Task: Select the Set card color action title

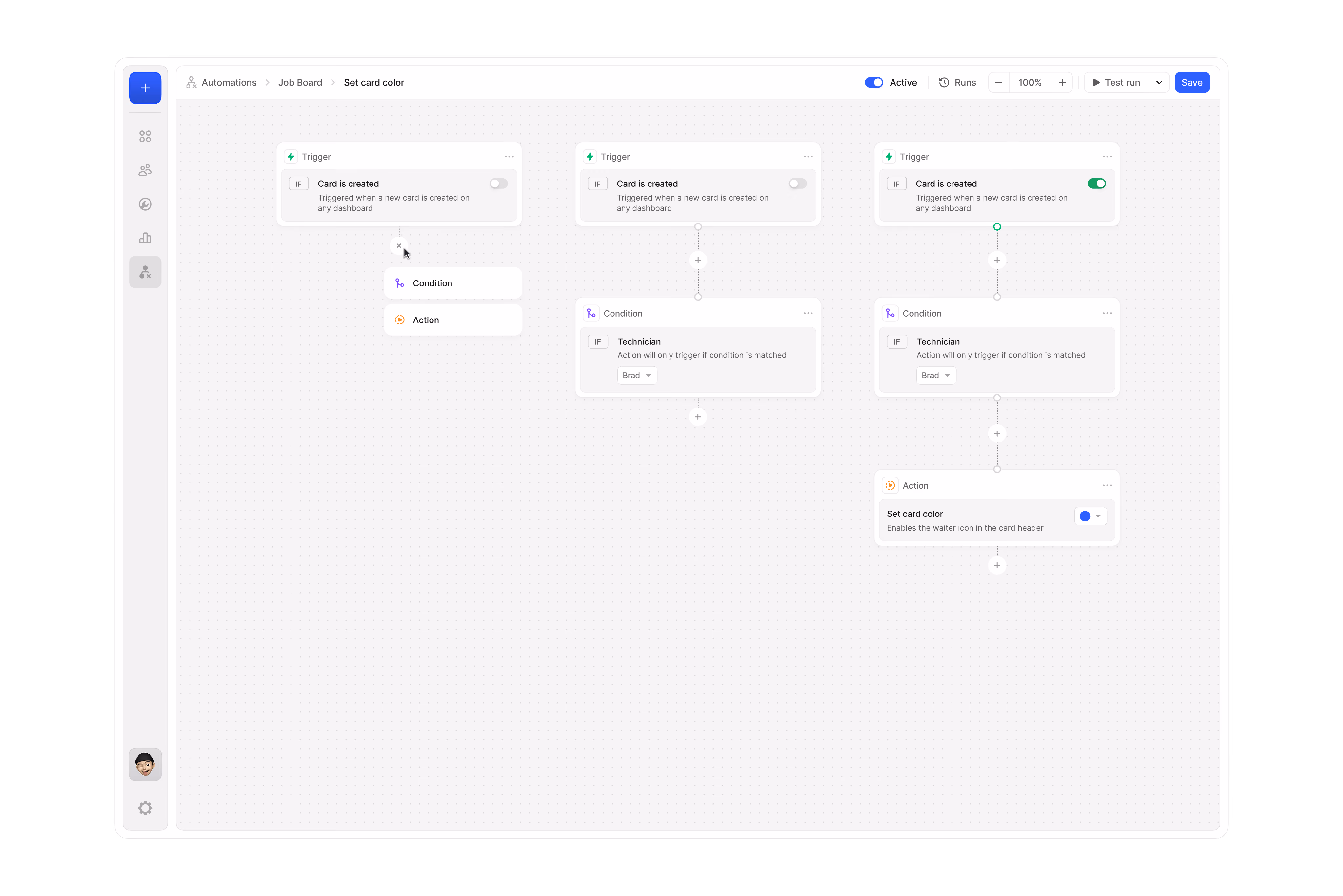Action: (x=915, y=514)
